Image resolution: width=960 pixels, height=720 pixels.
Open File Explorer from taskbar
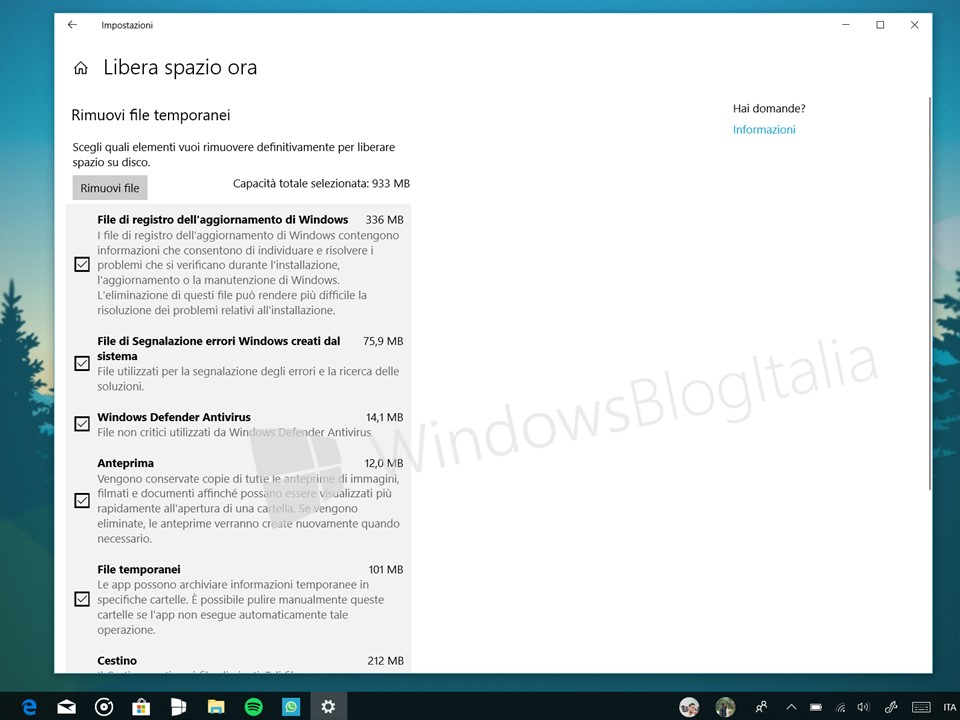point(216,707)
